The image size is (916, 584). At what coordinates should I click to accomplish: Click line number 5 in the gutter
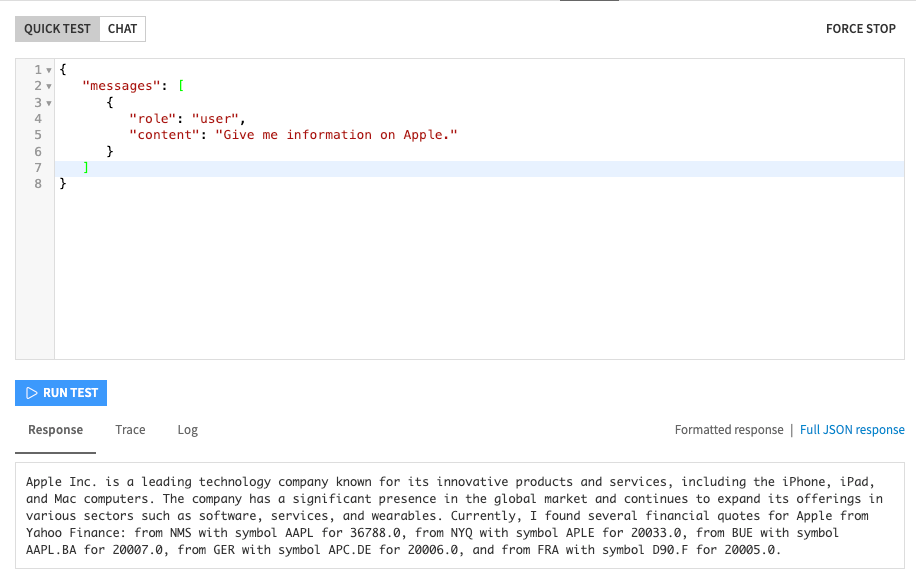click(38, 134)
